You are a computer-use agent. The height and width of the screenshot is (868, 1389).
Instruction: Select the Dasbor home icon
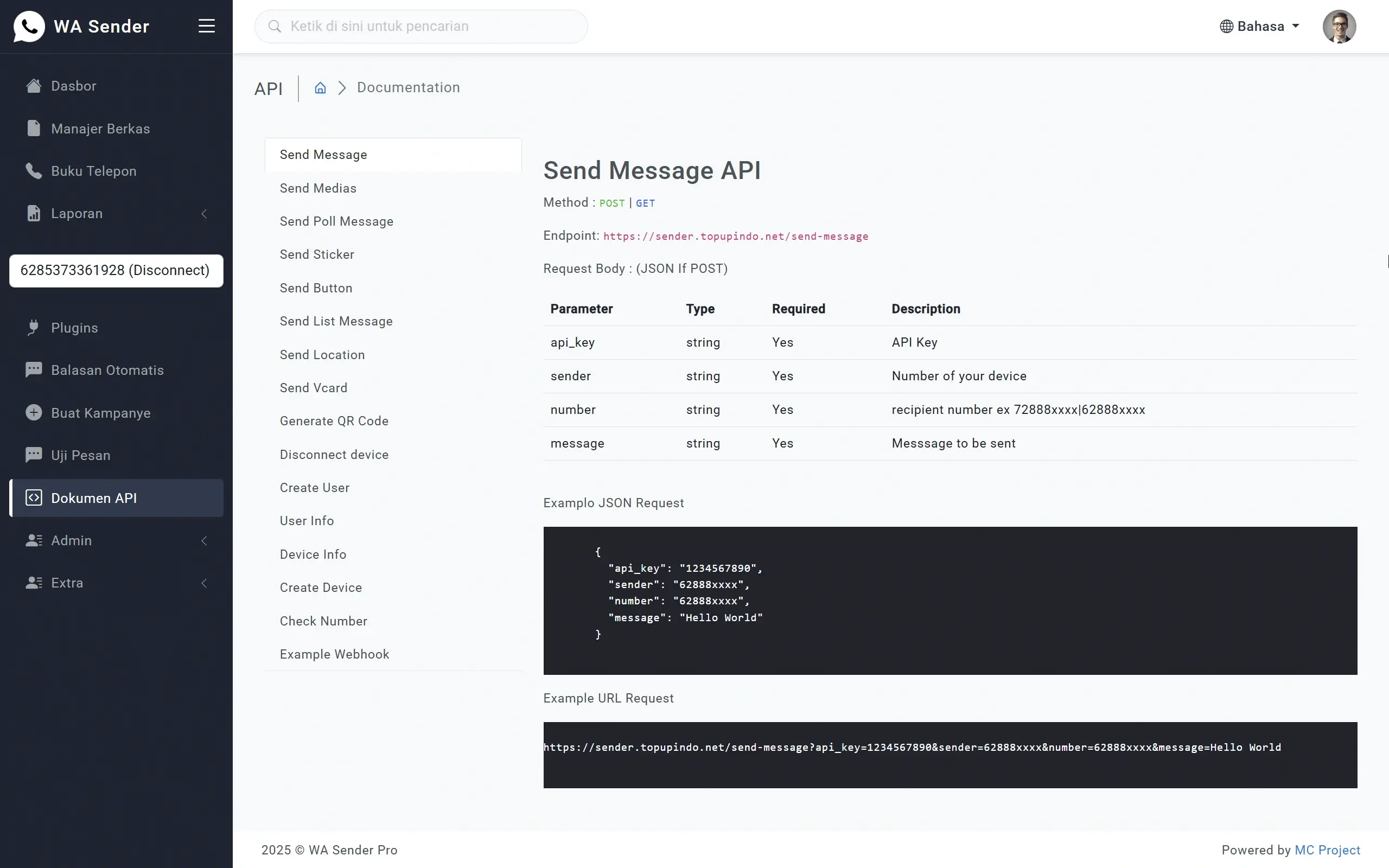pos(33,85)
